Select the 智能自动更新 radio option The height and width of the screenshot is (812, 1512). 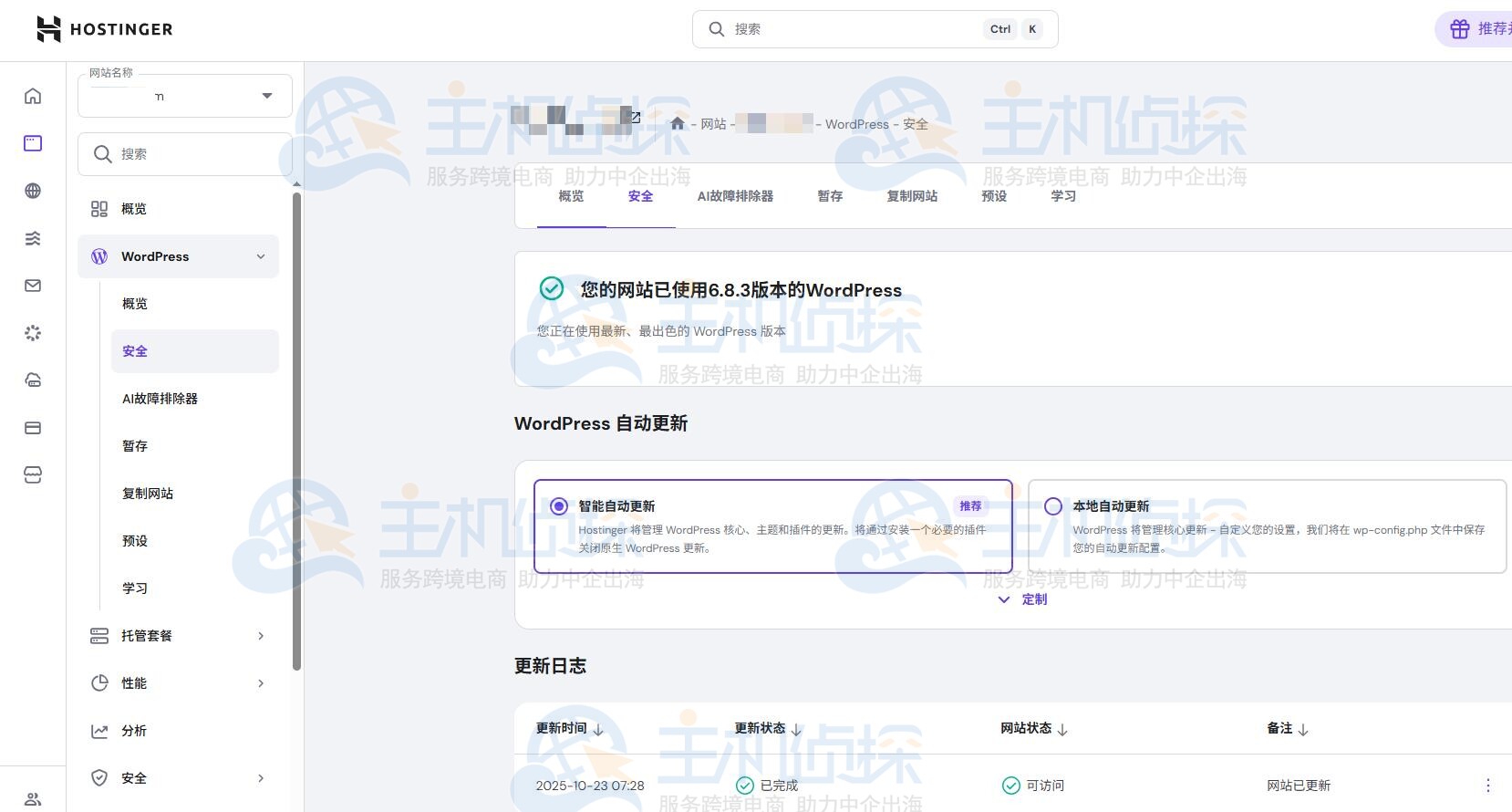click(559, 506)
